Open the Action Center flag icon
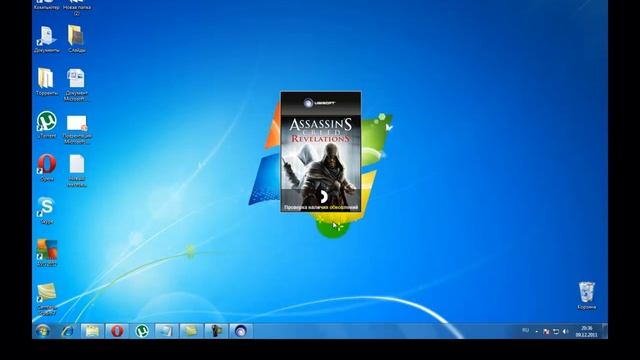Viewport: 640px width, 360px height. 546,331
